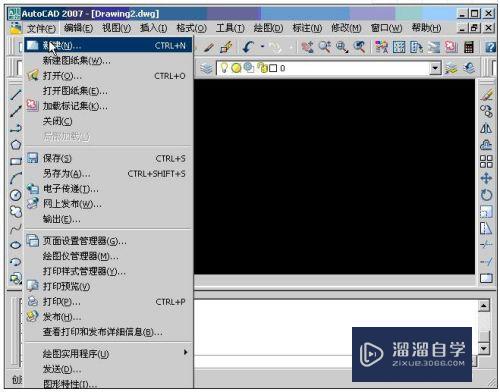Click the Help question mark icon
500x392 pixels.
tap(490, 47)
